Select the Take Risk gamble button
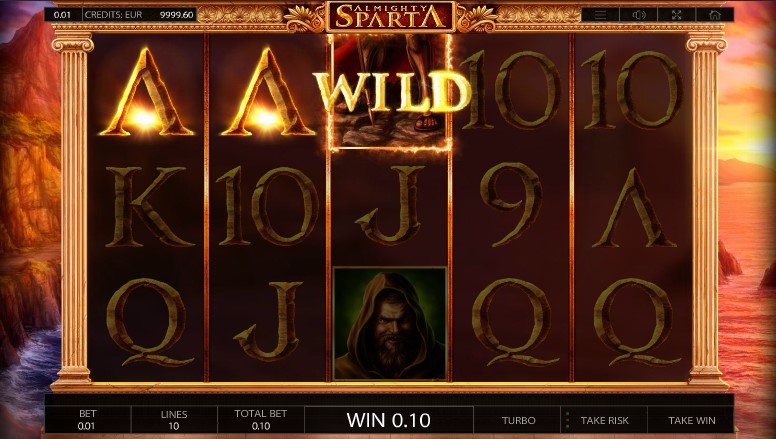The height and width of the screenshot is (439, 776). tap(605, 420)
